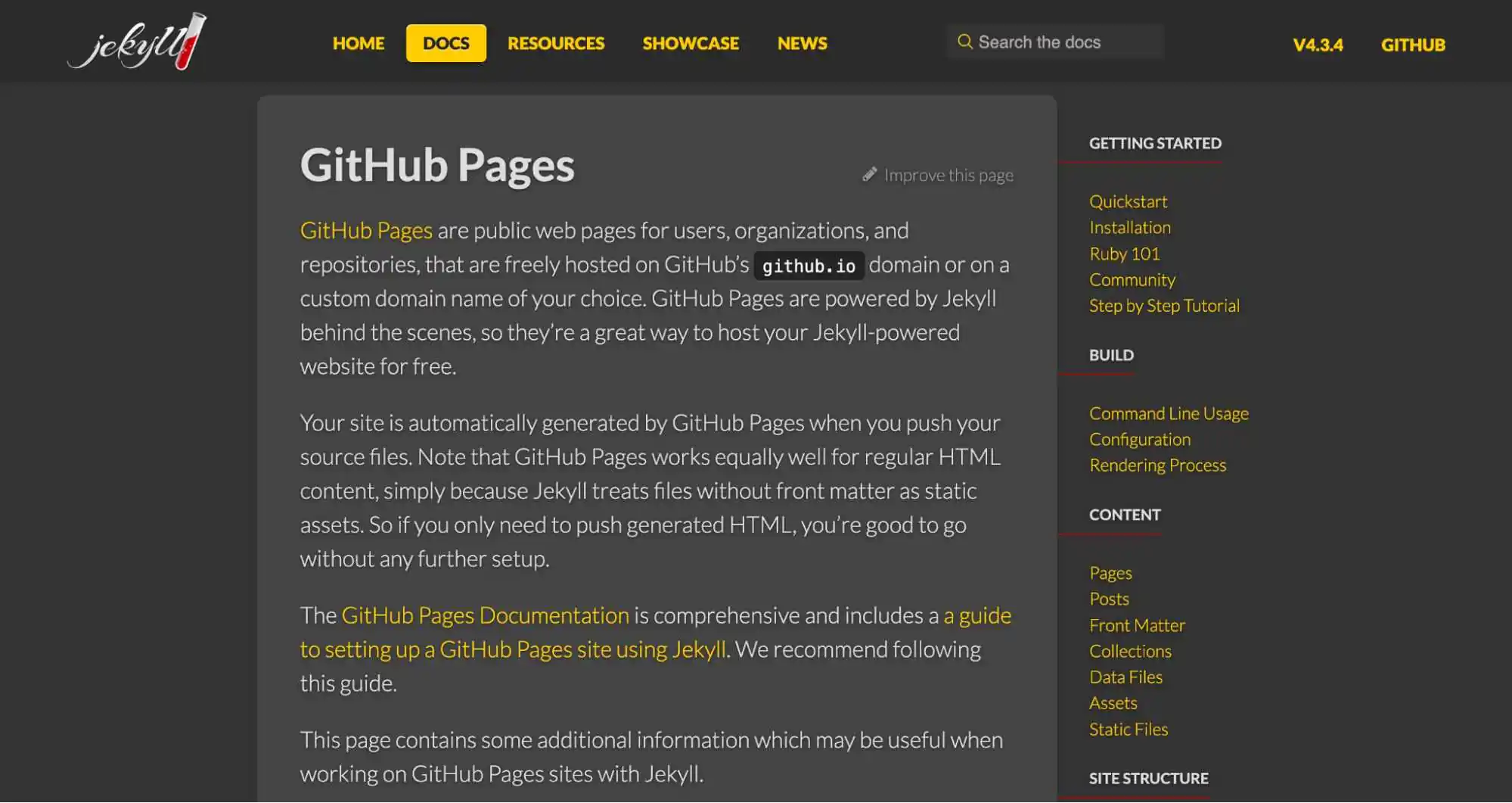
Task: Click the GitHub Pages page heading
Action: 437,165
